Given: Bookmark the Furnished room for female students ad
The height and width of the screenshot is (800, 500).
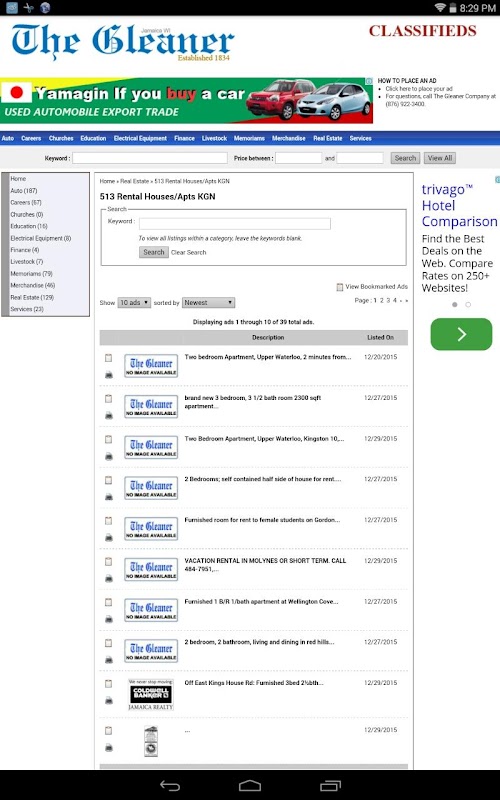Looking at the screenshot, I should point(109,521).
